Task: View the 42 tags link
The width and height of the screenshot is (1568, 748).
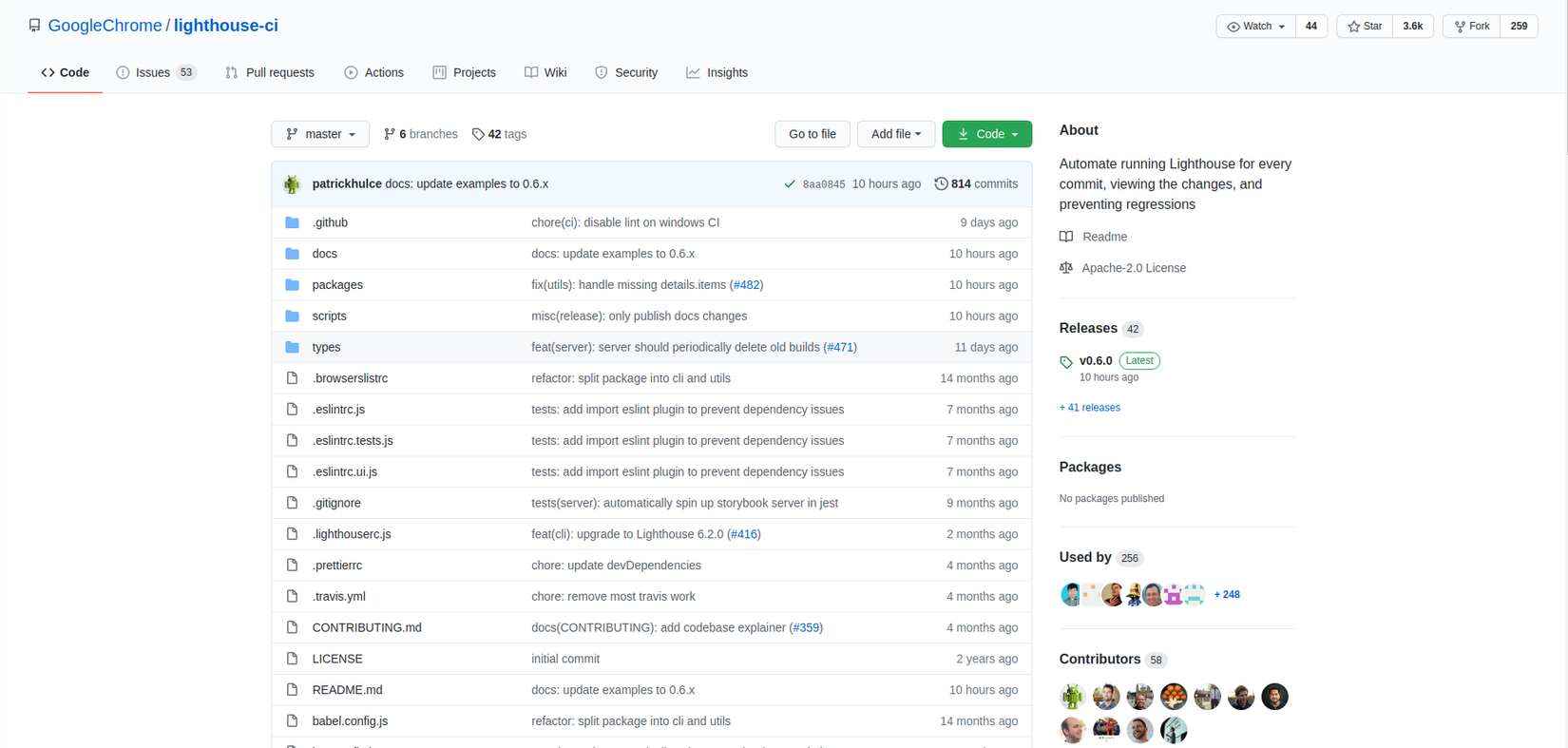Action: coord(499,134)
